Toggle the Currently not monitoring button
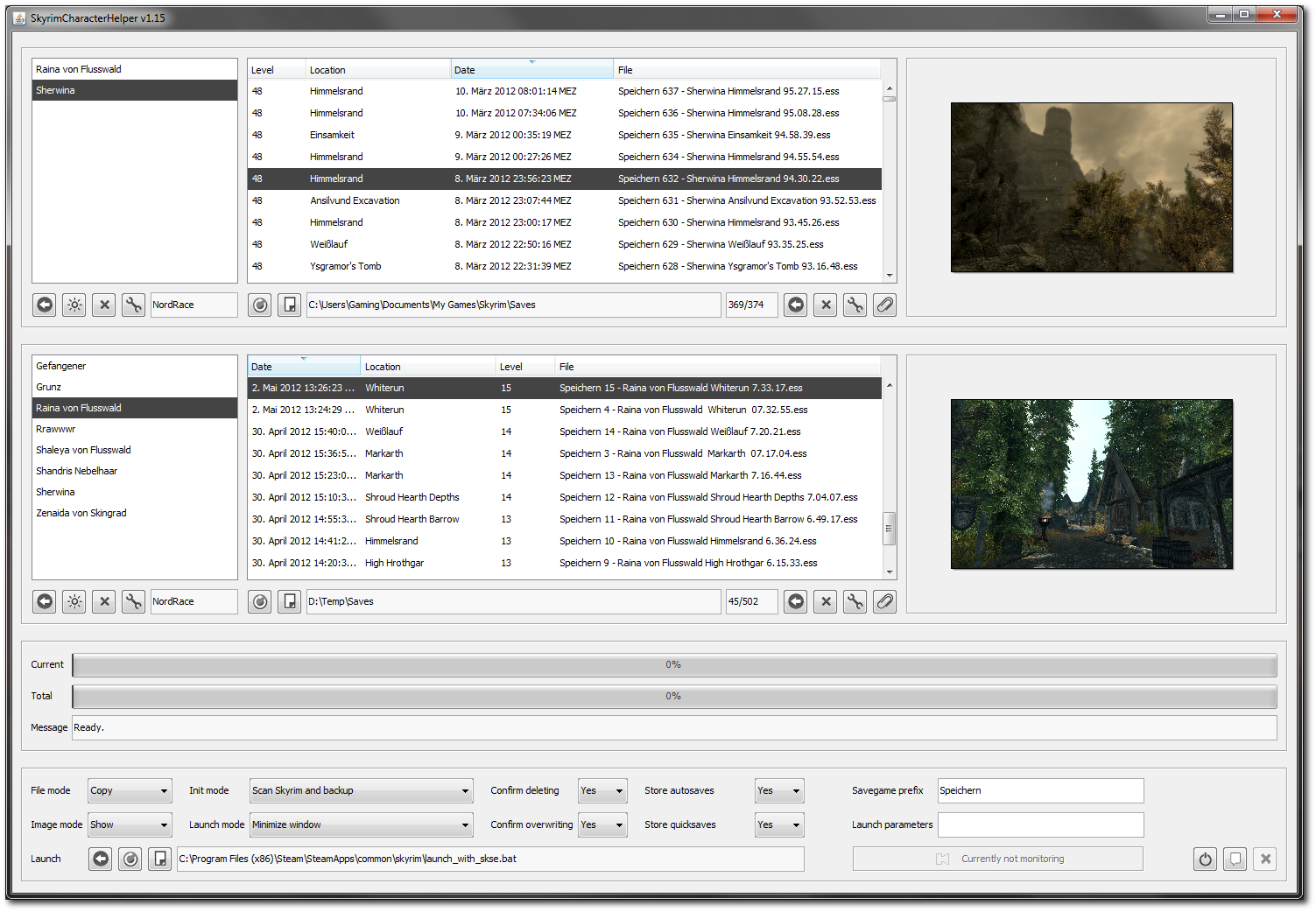The width and height of the screenshot is (1316, 912). coord(997,859)
